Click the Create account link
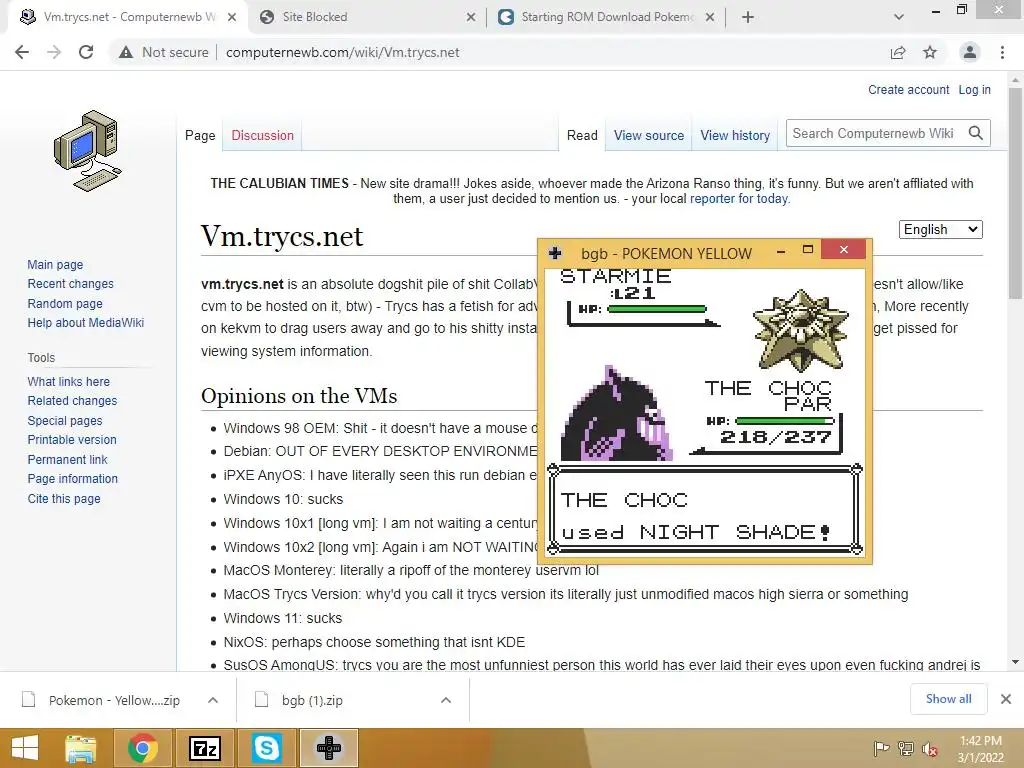The height and width of the screenshot is (768, 1024). 908,89
